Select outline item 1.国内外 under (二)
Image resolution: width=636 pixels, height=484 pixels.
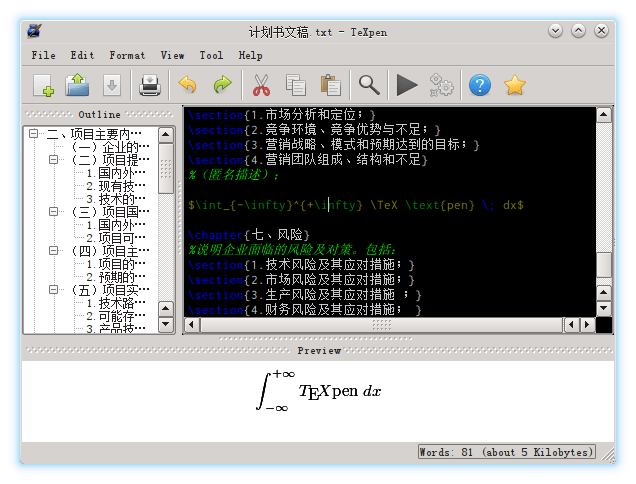116,173
